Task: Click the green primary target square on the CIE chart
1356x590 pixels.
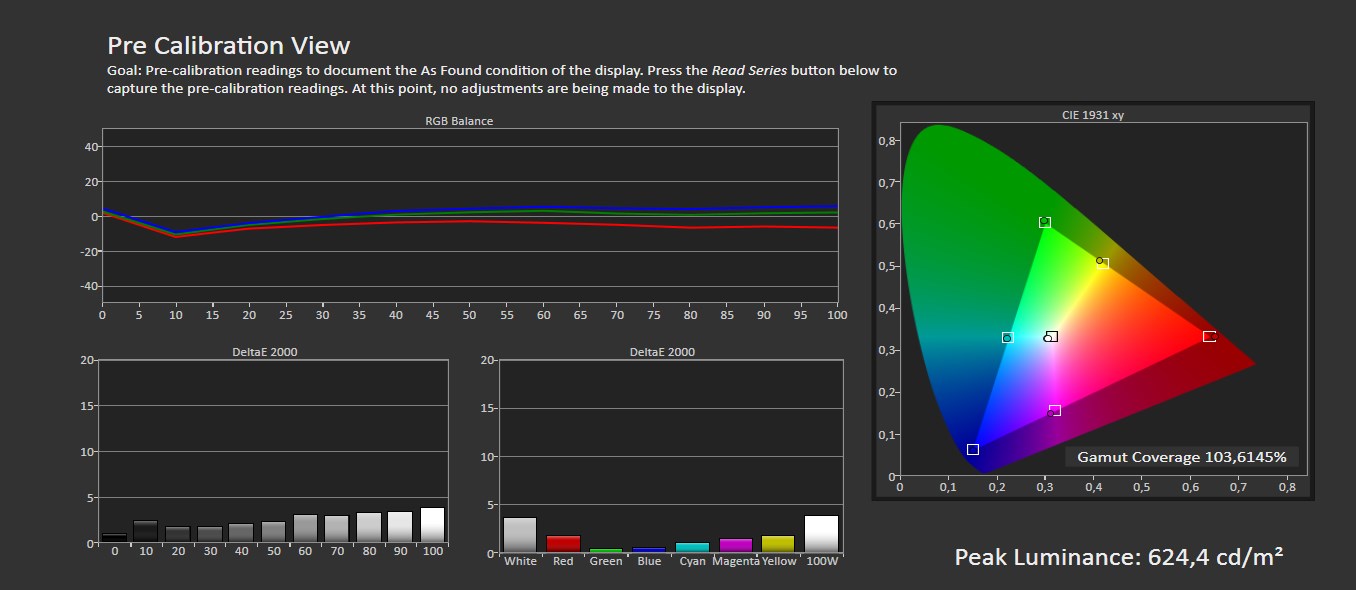Action: pos(1045,222)
